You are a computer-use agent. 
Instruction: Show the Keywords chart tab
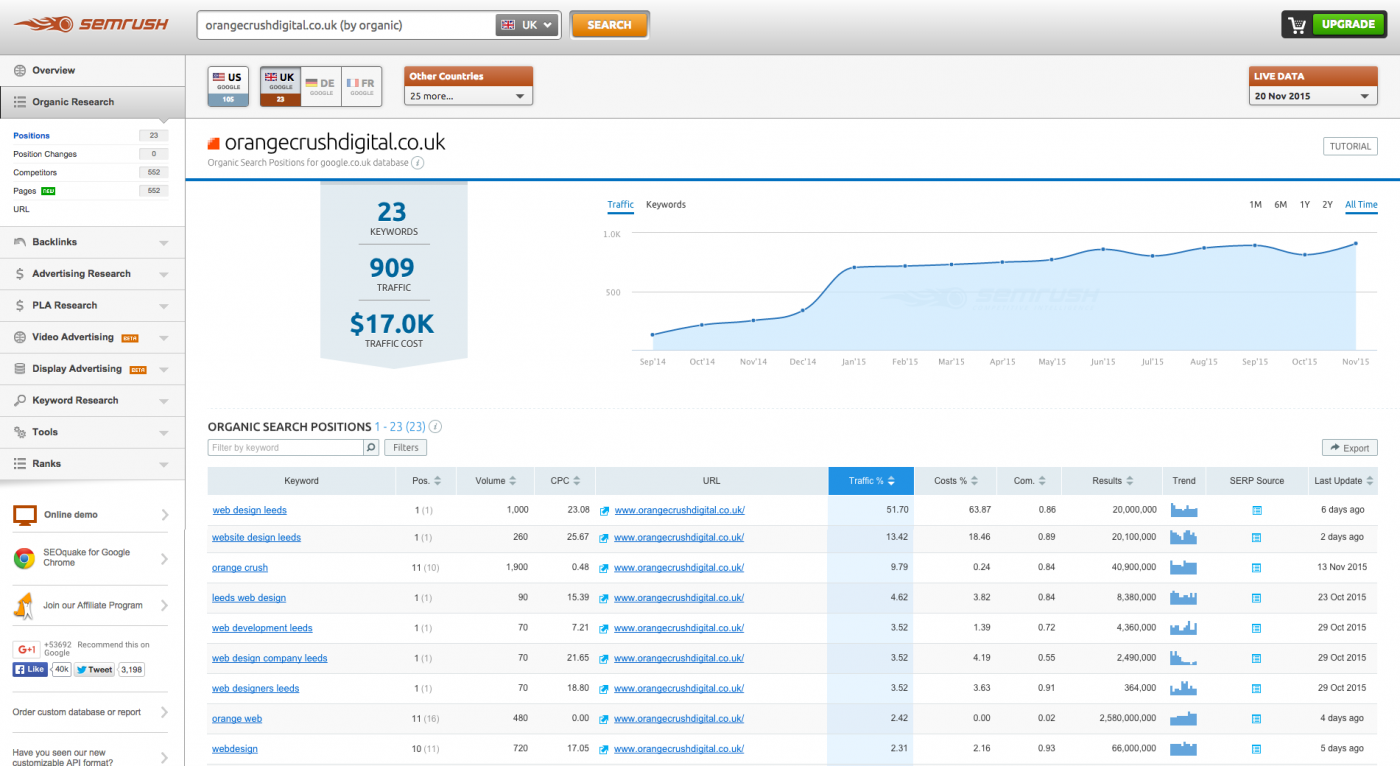666,205
